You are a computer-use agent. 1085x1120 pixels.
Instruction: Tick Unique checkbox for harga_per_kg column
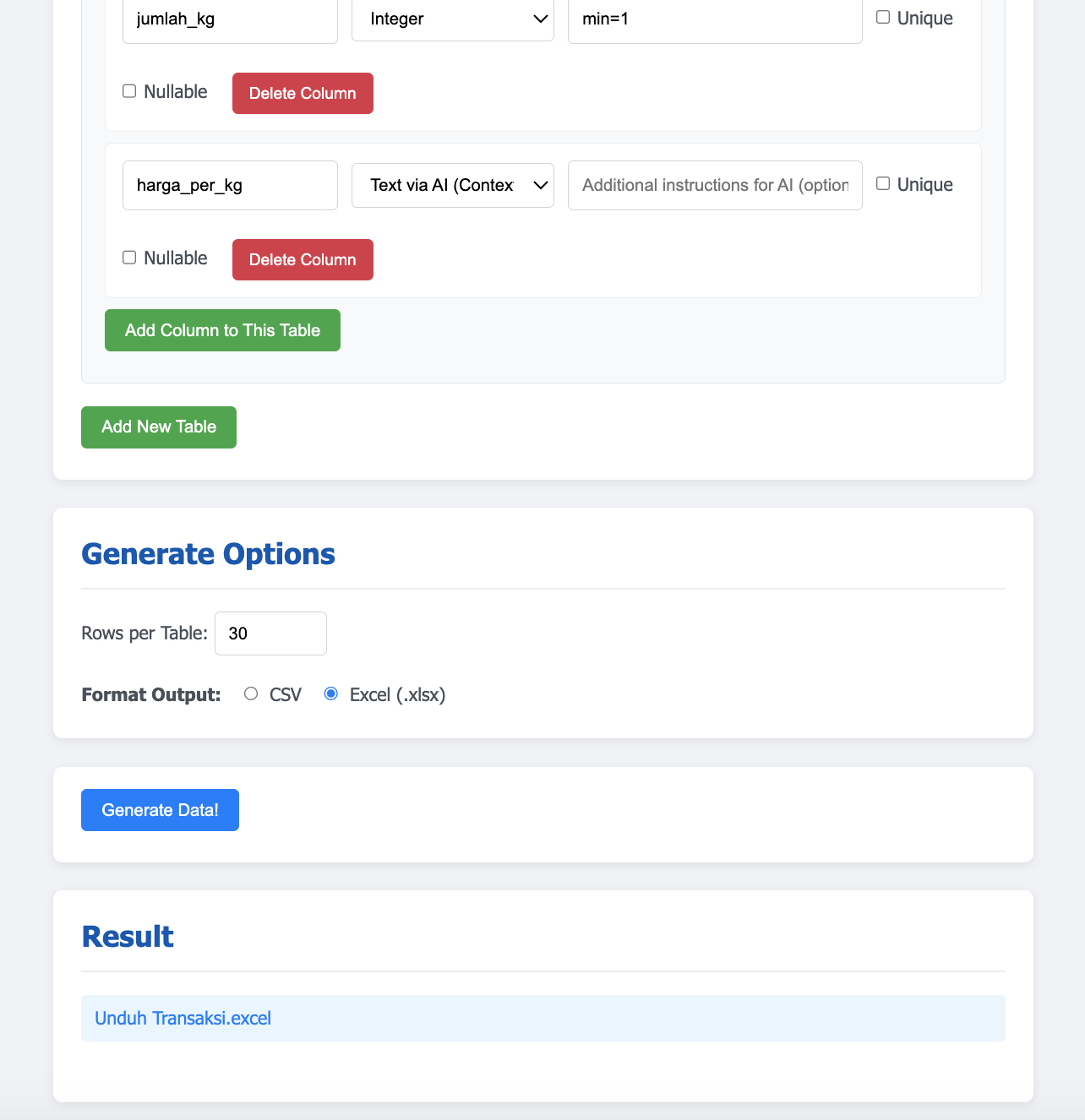pyautogui.click(x=883, y=183)
